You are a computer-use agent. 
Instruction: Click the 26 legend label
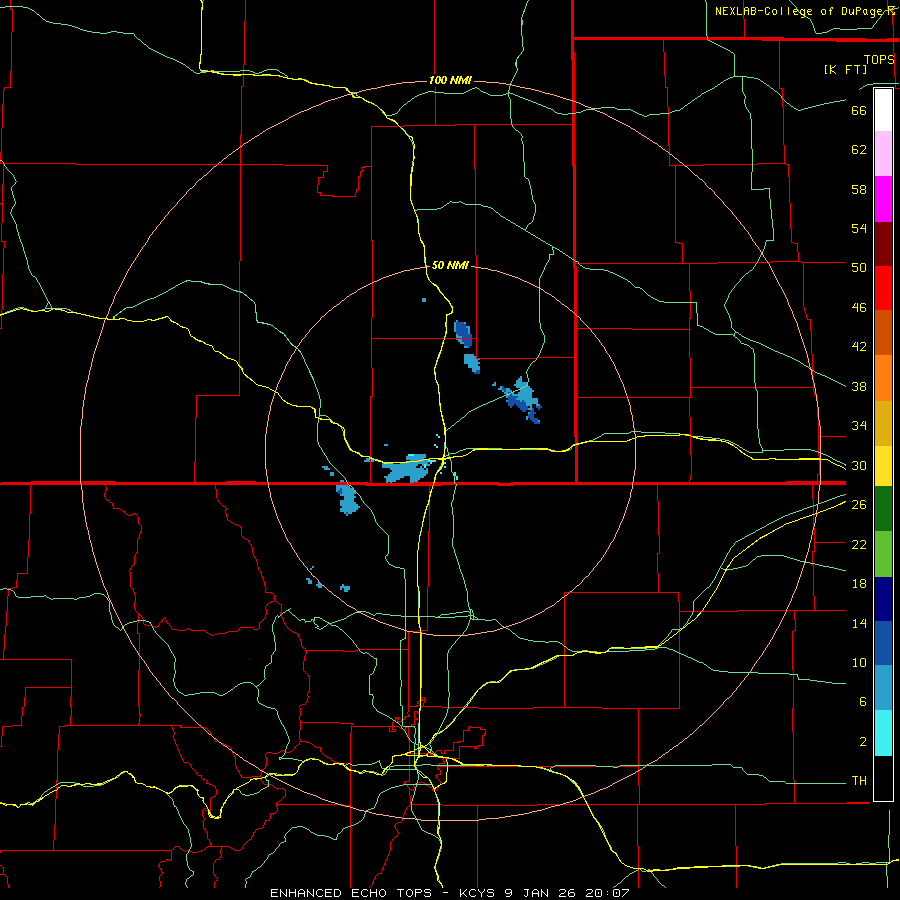click(859, 504)
